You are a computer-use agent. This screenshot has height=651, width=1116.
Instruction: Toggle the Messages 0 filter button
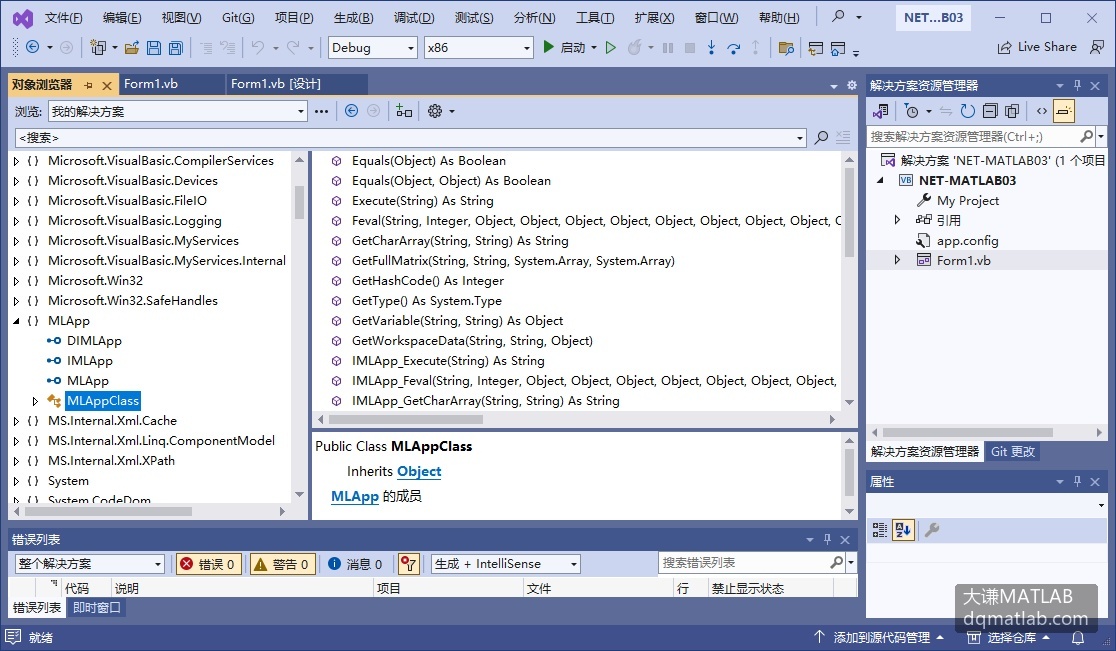(x=355, y=563)
